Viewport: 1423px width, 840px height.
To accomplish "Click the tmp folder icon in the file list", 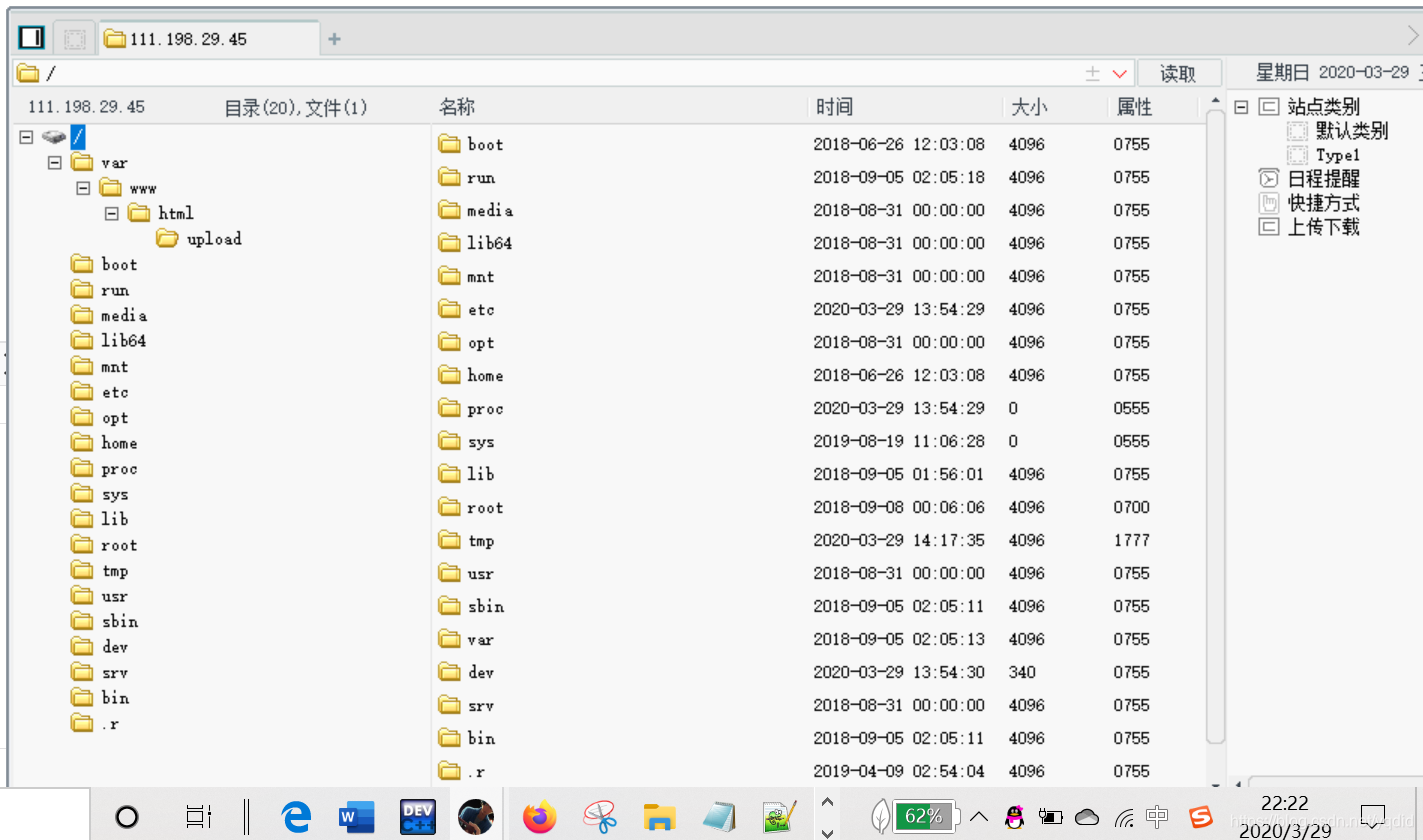I will 449,540.
